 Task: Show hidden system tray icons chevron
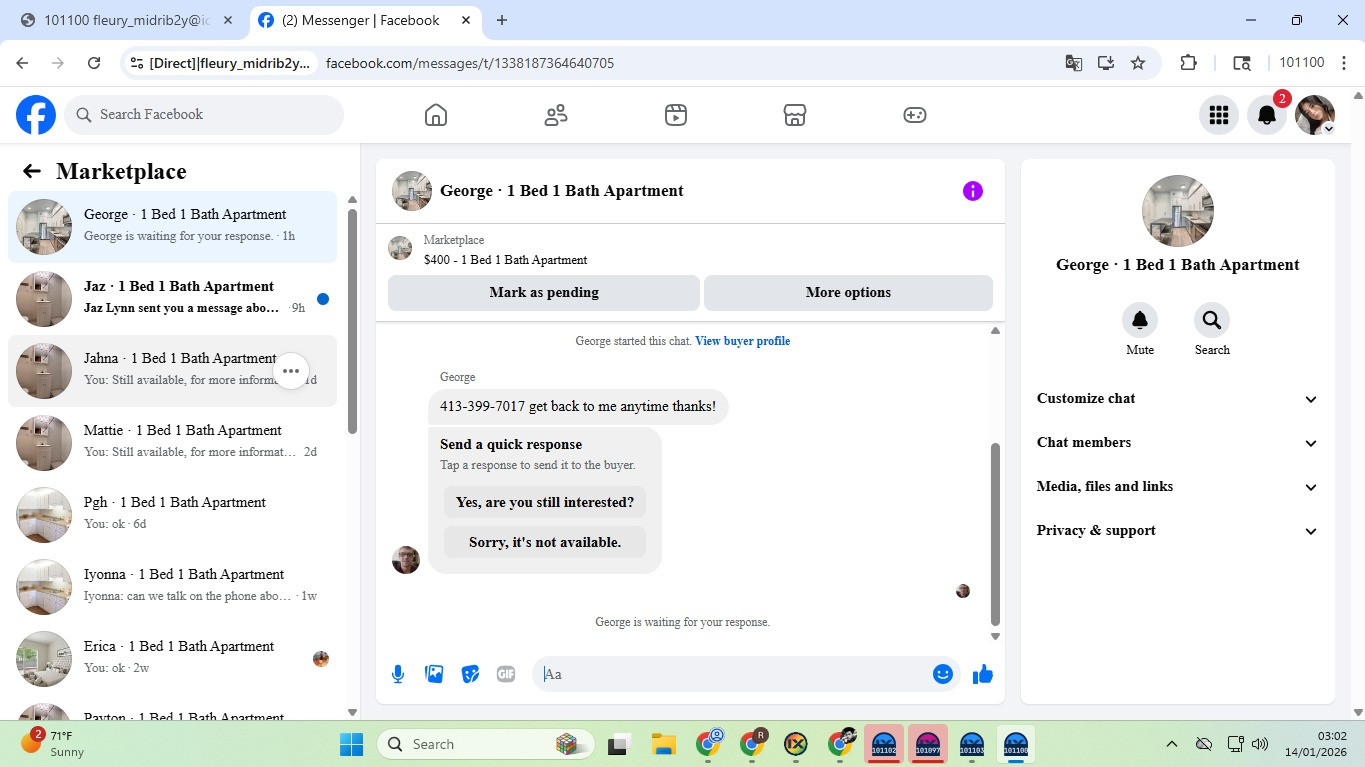(1171, 744)
